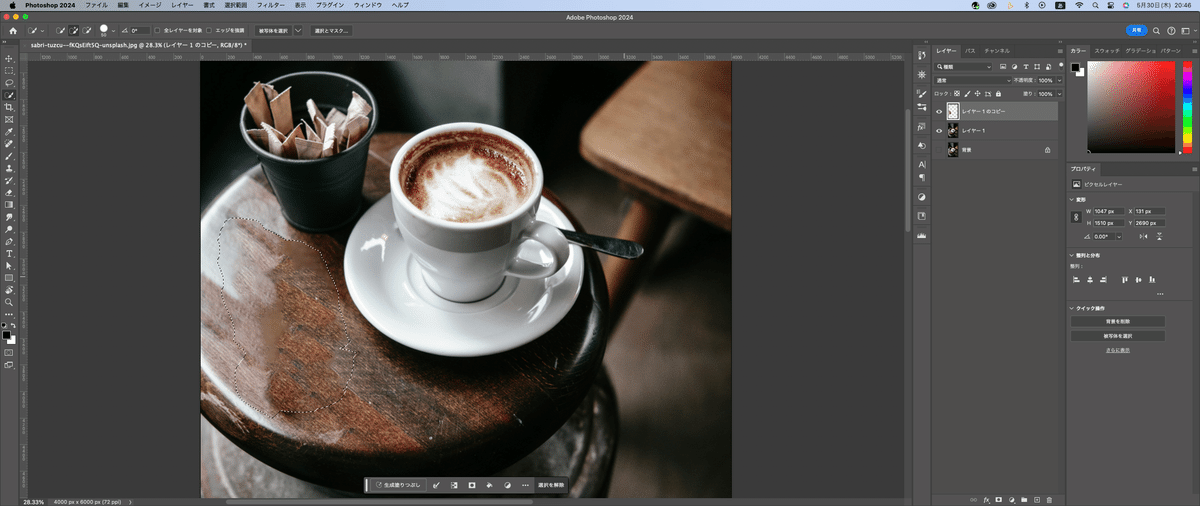The image size is (1200, 506).
Task: Hide レイヤー 1 のコピー layer
Action: pos(939,111)
